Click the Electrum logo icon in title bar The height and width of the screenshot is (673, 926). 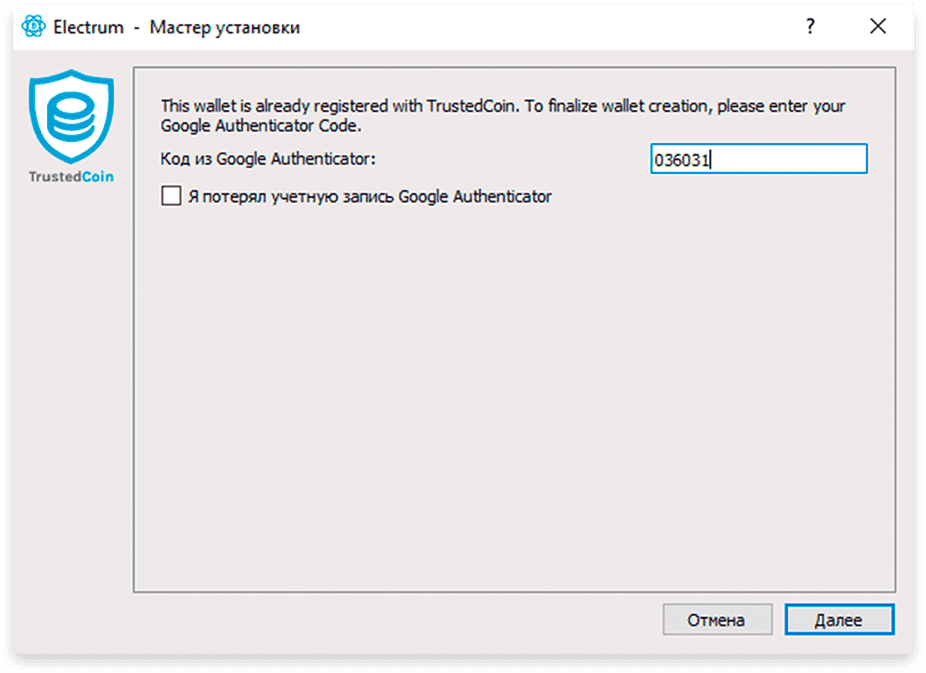pos(33,27)
